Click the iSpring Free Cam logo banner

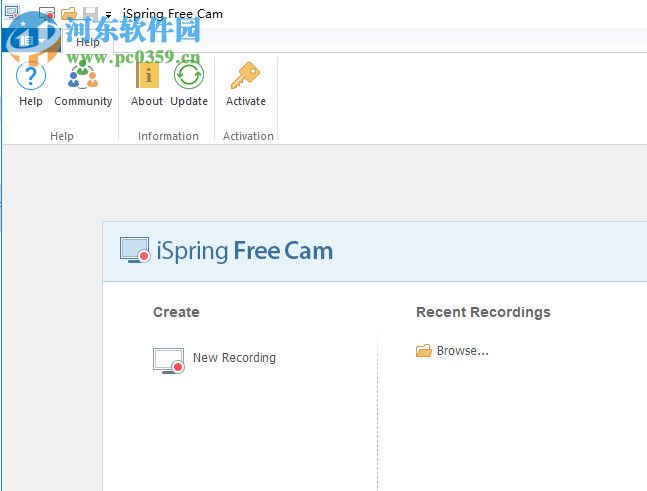(227, 250)
